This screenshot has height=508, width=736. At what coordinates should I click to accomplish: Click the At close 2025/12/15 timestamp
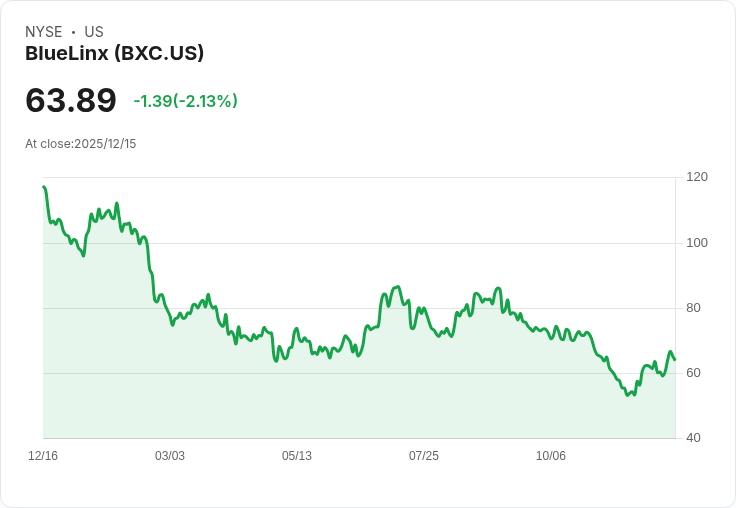(x=80, y=144)
